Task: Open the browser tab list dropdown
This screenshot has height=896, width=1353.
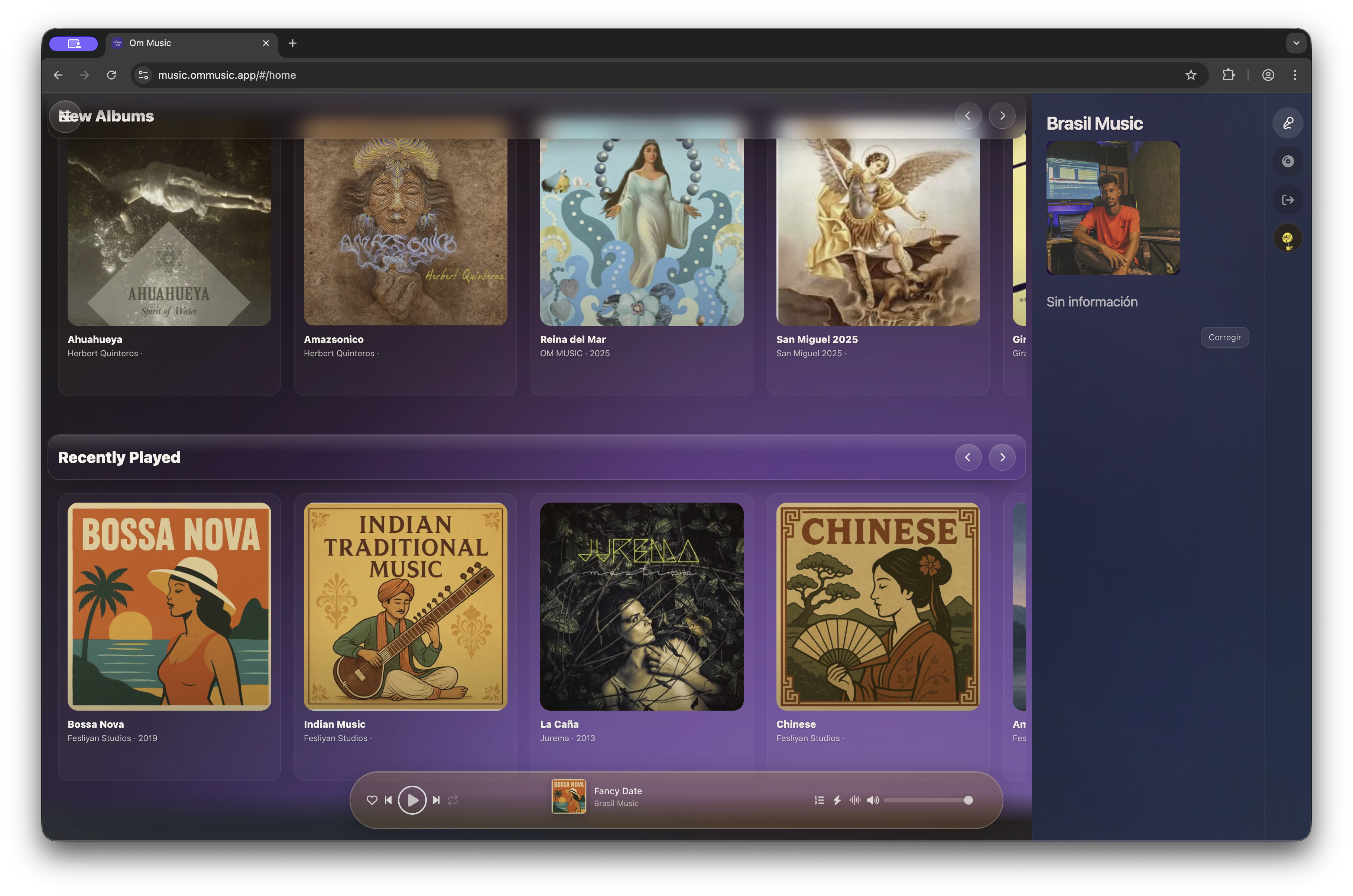Action: [1296, 43]
